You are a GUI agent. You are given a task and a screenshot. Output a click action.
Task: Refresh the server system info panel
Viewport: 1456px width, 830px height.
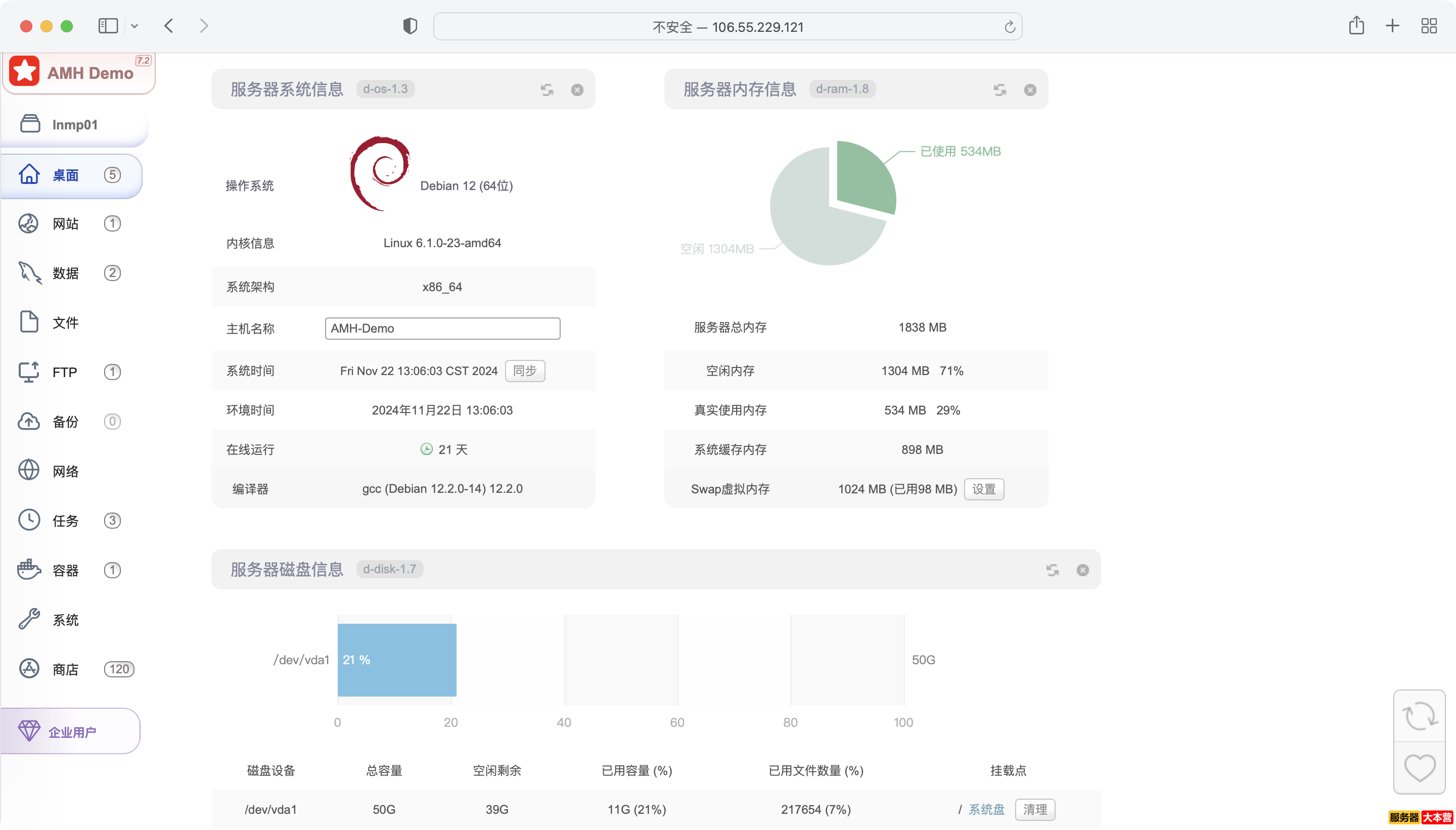[547, 90]
